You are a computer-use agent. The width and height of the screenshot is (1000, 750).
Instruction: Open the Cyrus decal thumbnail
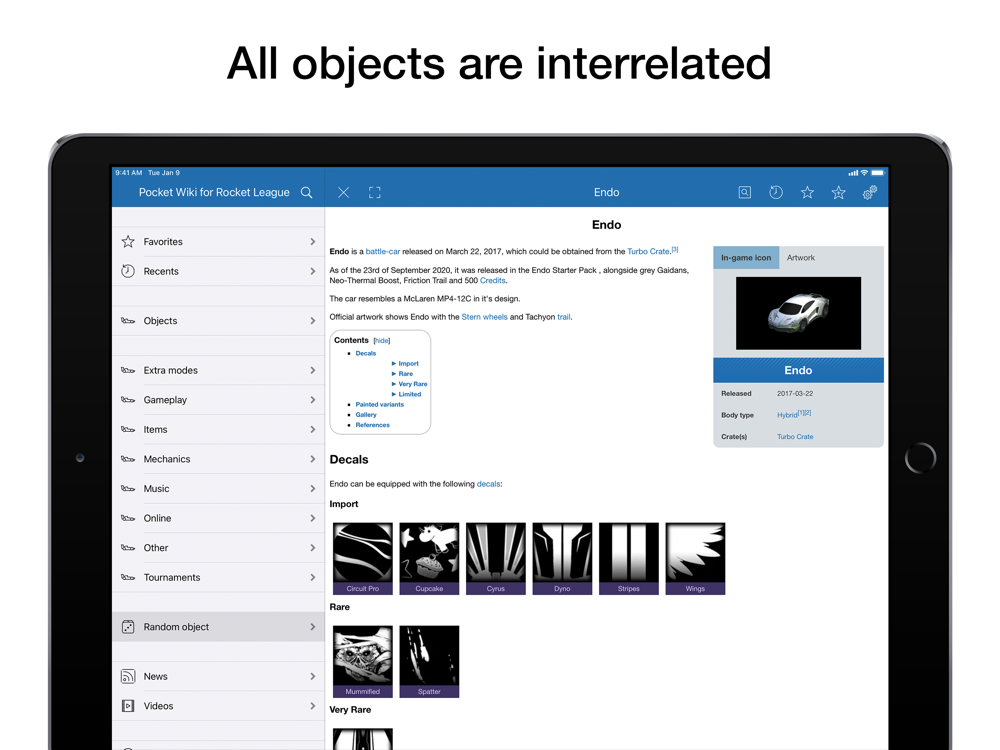point(496,559)
